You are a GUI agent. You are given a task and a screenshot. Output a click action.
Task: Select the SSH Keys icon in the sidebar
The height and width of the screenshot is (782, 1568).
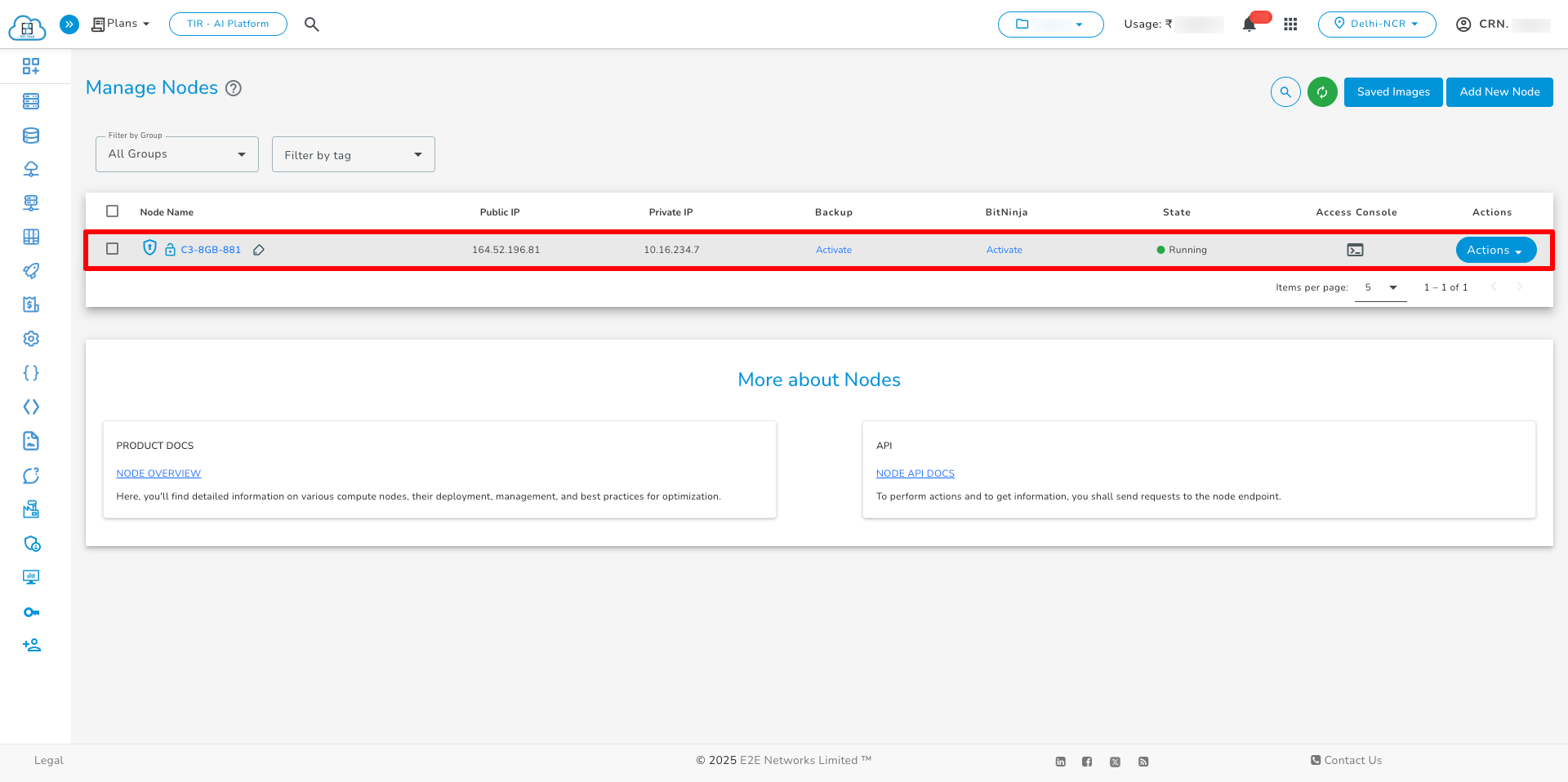(x=31, y=611)
